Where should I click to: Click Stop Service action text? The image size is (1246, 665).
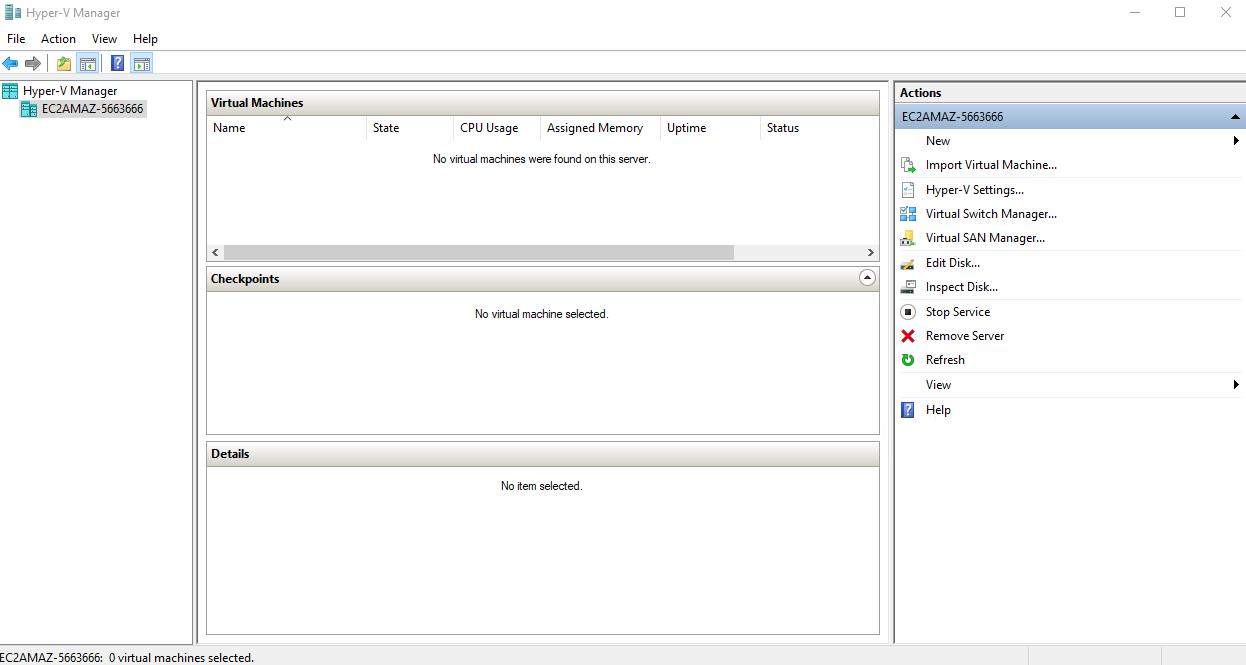pyautogui.click(x=958, y=312)
